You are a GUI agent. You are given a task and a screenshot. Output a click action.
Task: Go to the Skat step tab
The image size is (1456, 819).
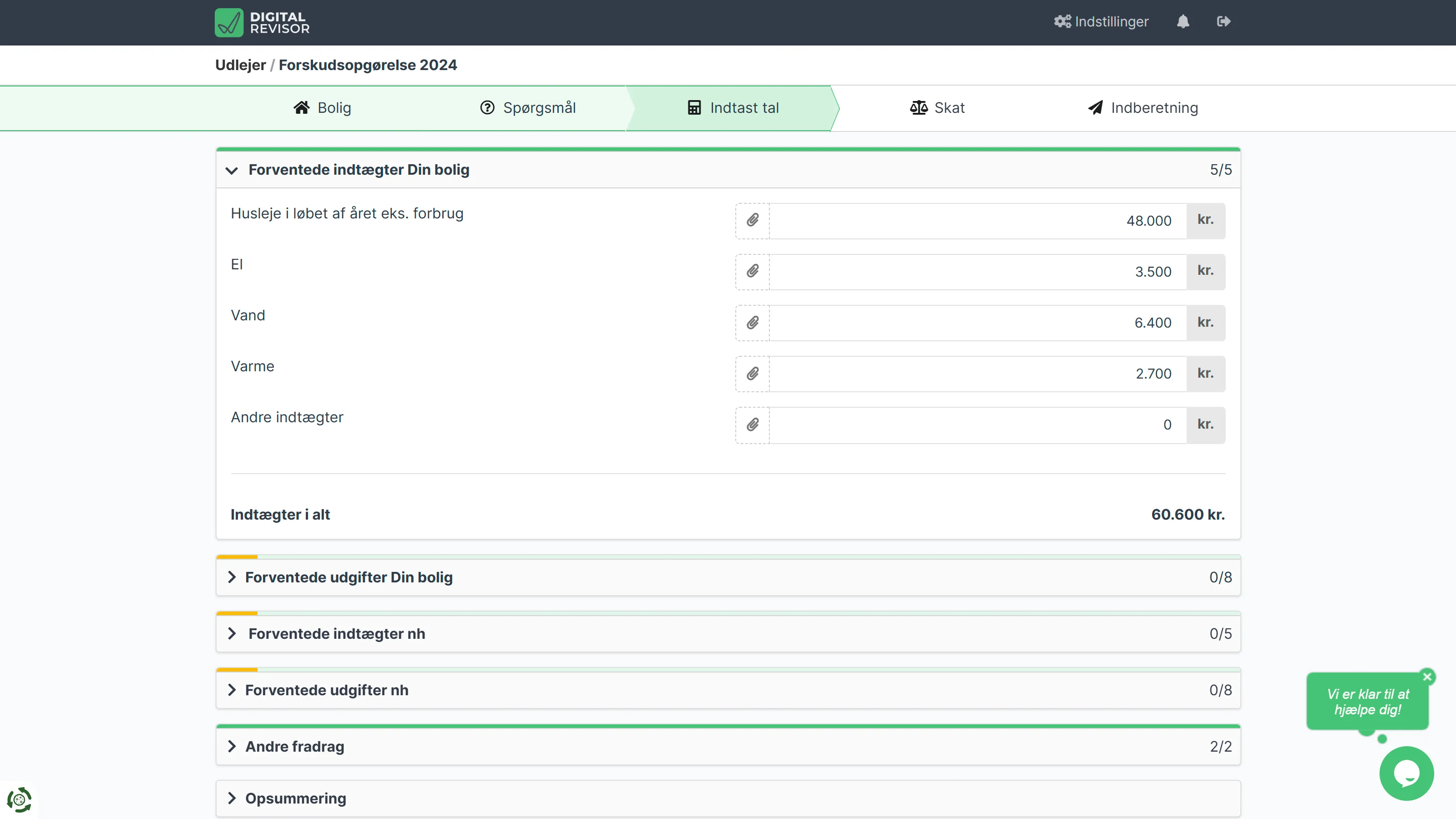[937, 107]
